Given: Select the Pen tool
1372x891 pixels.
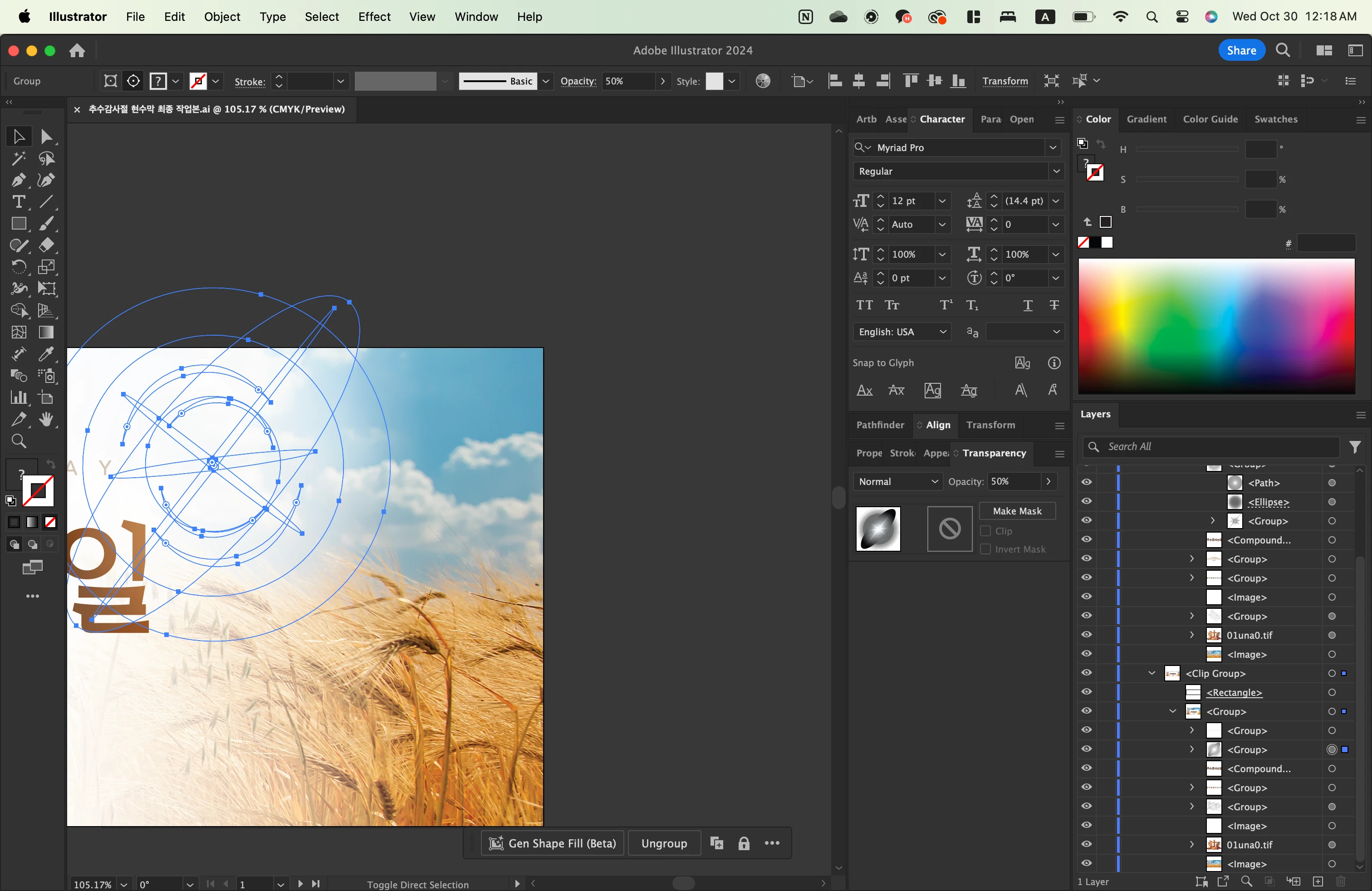Looking at the screenshot, I should pyautogui.click(x=18, y=181).
